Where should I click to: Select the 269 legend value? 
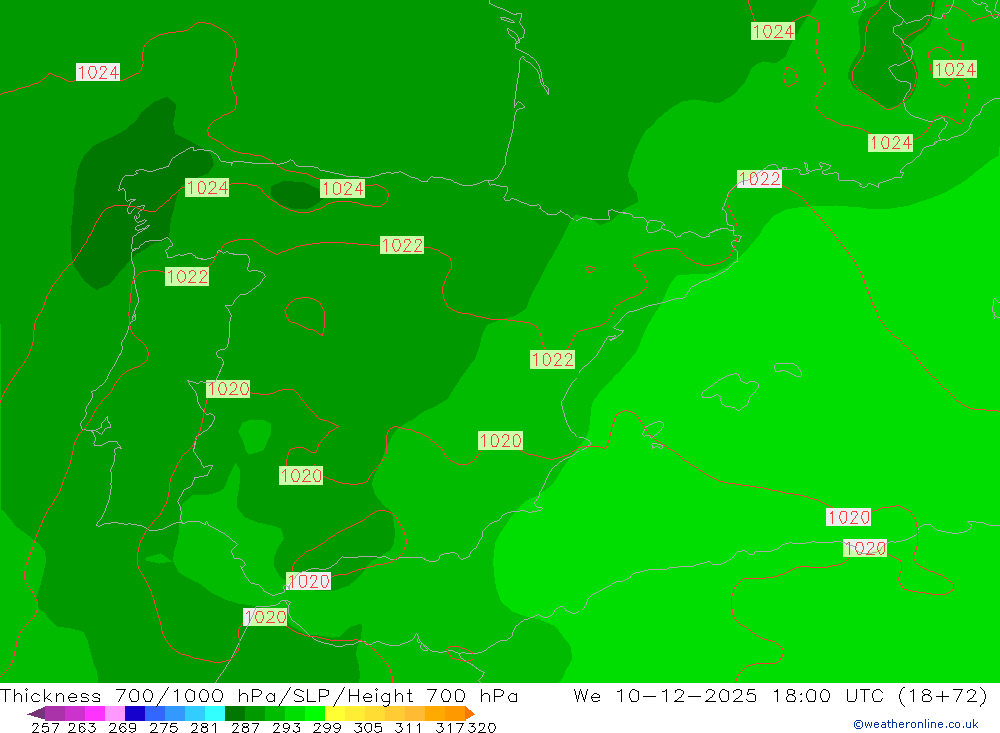pos(122,727)
